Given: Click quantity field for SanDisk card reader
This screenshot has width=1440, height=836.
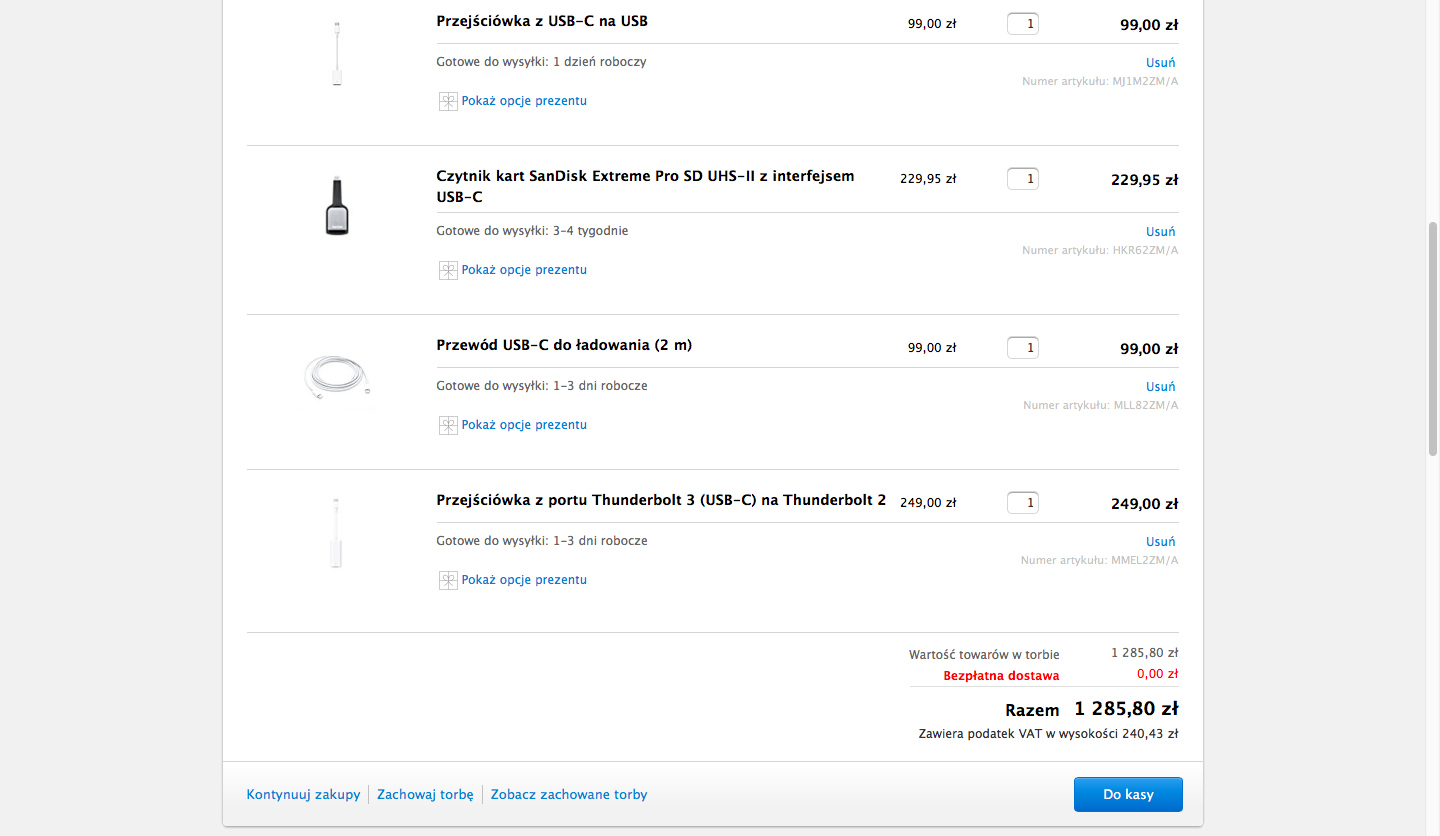Looking at the screenshot, I should [x=1022, y=179].
